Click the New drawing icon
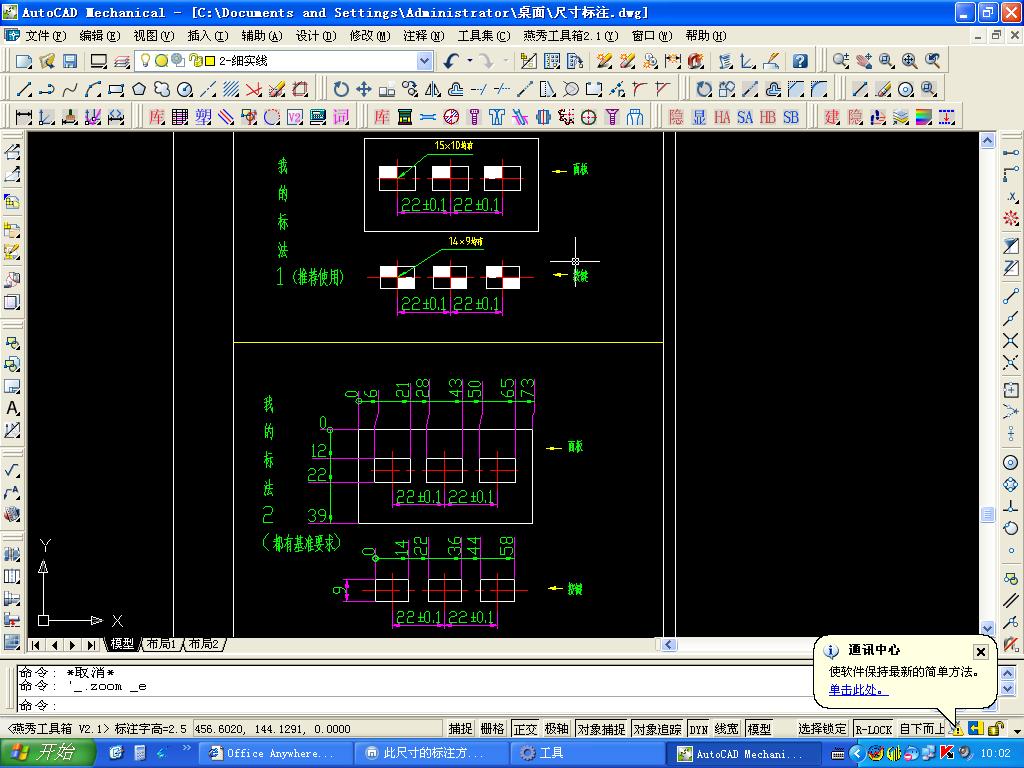The height and width of the screenshot is (768, 1024). coord(24,61)
